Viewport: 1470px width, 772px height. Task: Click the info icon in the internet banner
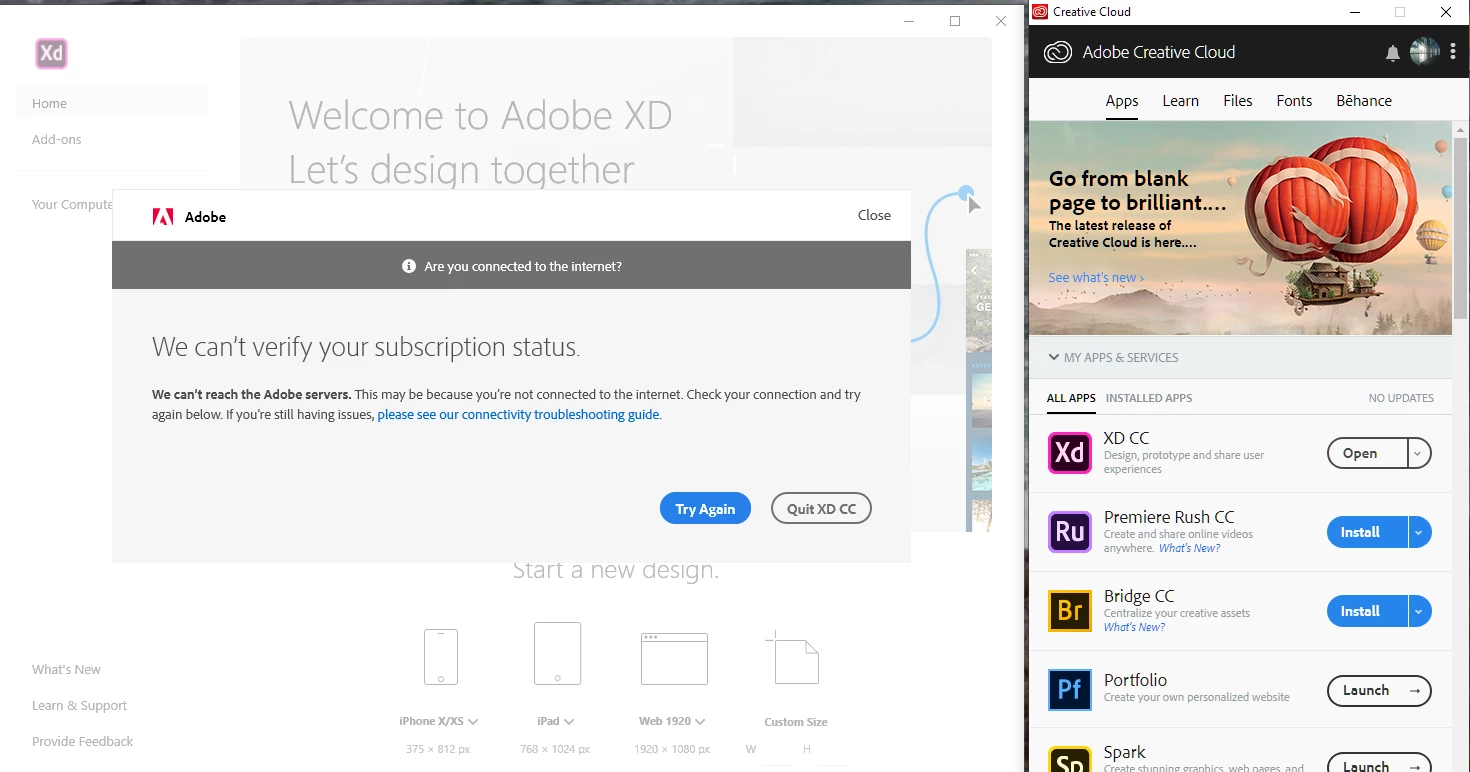409,266
